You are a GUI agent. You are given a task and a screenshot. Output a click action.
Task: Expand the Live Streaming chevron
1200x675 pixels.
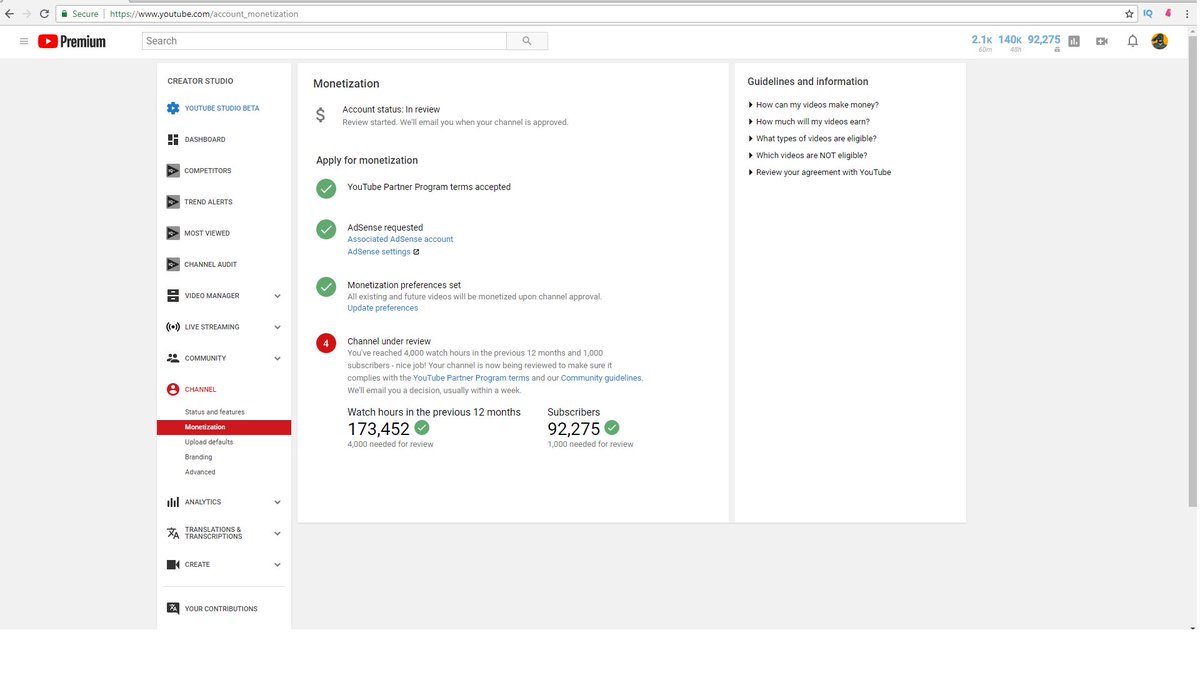[277, 327]
